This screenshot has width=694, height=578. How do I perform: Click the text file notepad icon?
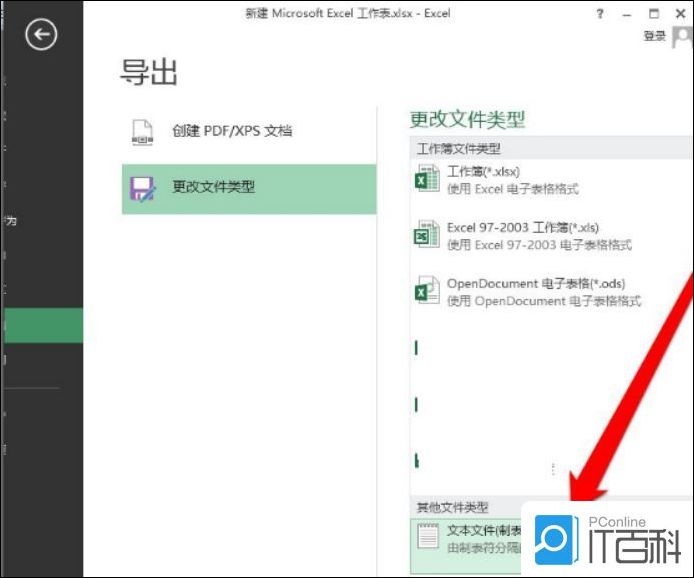(428, 536)
